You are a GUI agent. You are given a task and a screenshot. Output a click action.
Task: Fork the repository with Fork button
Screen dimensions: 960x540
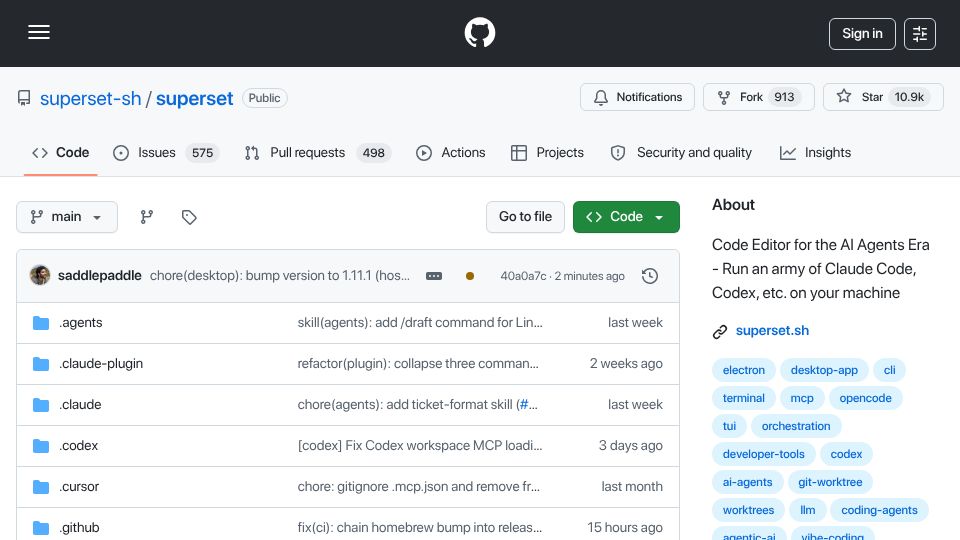click(x=759, y=97)
